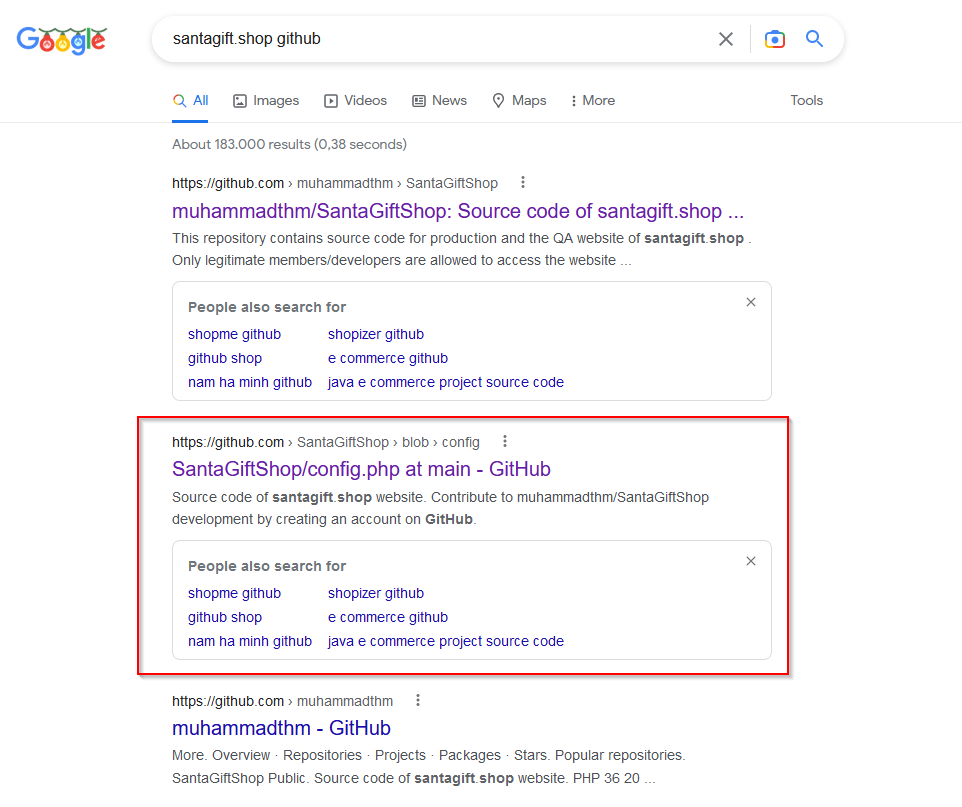Clear the search box text
The width and height of the screenshot is (962, 807).
726,39
